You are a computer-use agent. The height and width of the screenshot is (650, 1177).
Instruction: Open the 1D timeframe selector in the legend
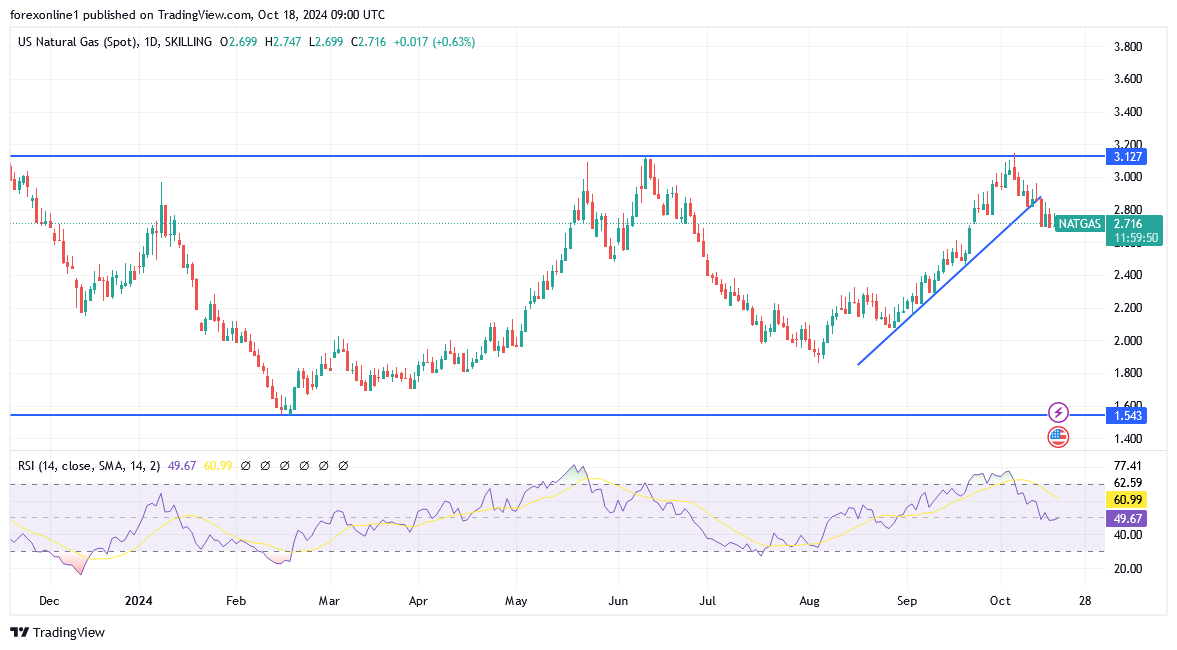pyautogui.click(x=148, y=42)
